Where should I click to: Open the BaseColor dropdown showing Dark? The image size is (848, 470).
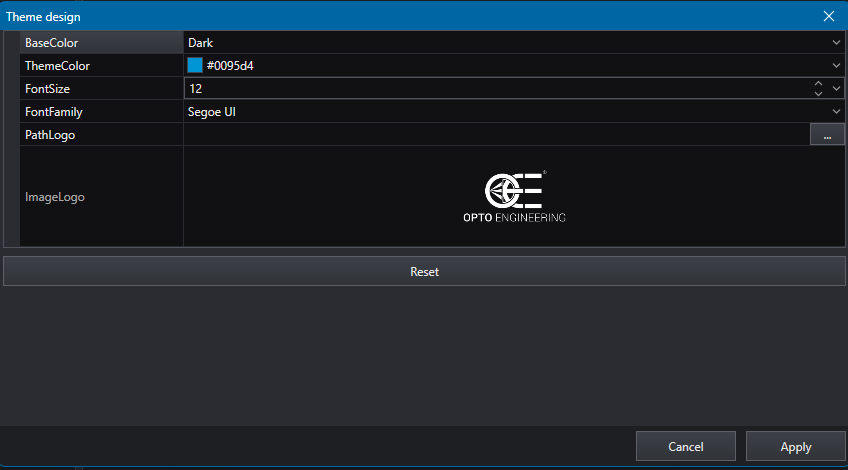pos(514,42)
